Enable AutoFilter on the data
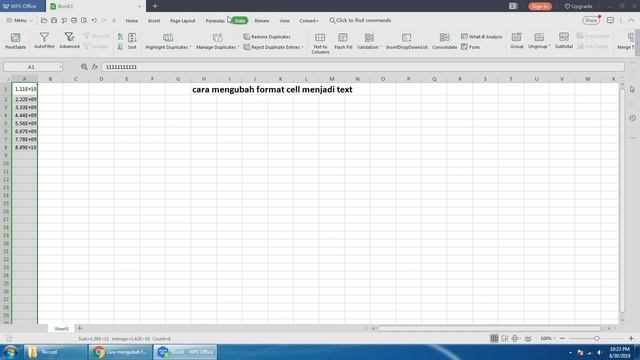This screenshot has height=360, width=640. coord(44,41)
